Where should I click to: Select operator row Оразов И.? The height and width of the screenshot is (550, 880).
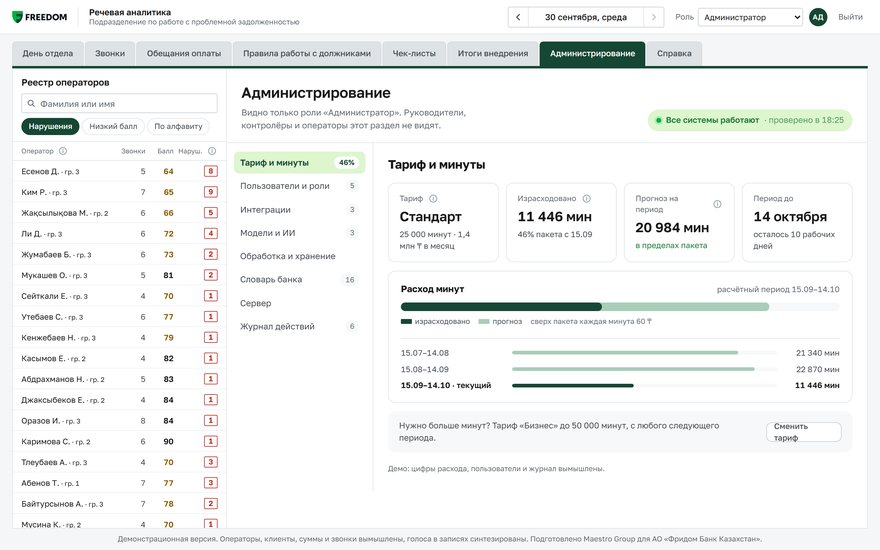click(x=120, y=420)
